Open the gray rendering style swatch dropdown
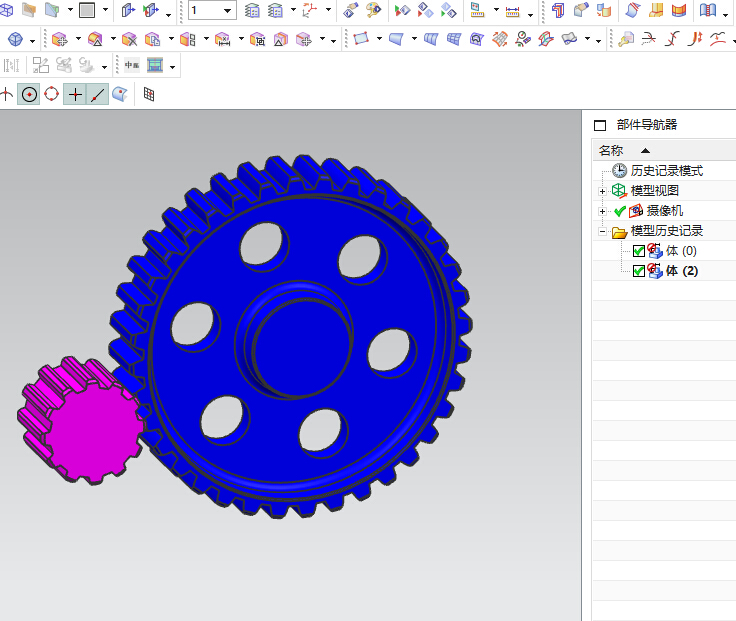 [105, 12]
